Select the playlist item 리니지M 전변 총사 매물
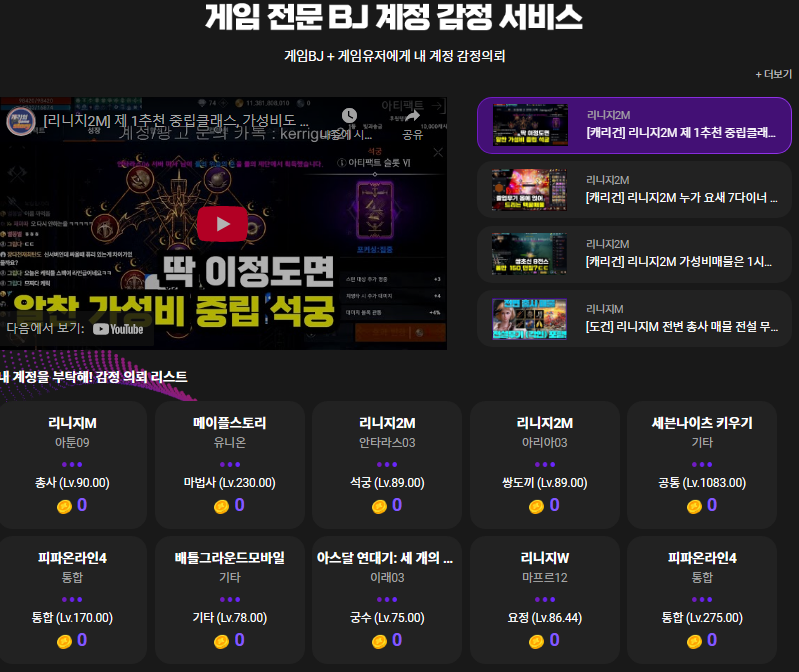This screenshot has width=799, height=672. point(634,319)
